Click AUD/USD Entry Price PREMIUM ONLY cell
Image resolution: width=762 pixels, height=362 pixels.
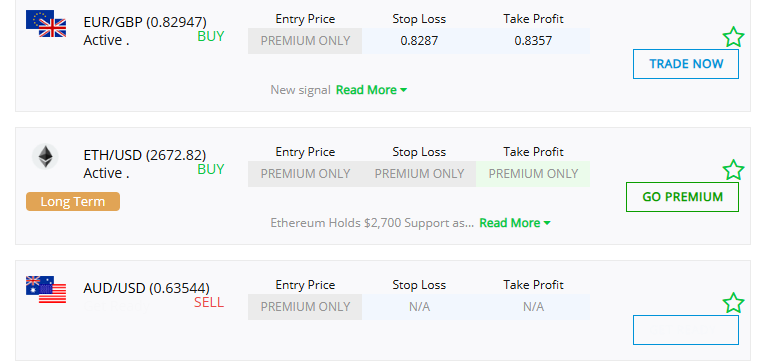(x=305, y=307)
